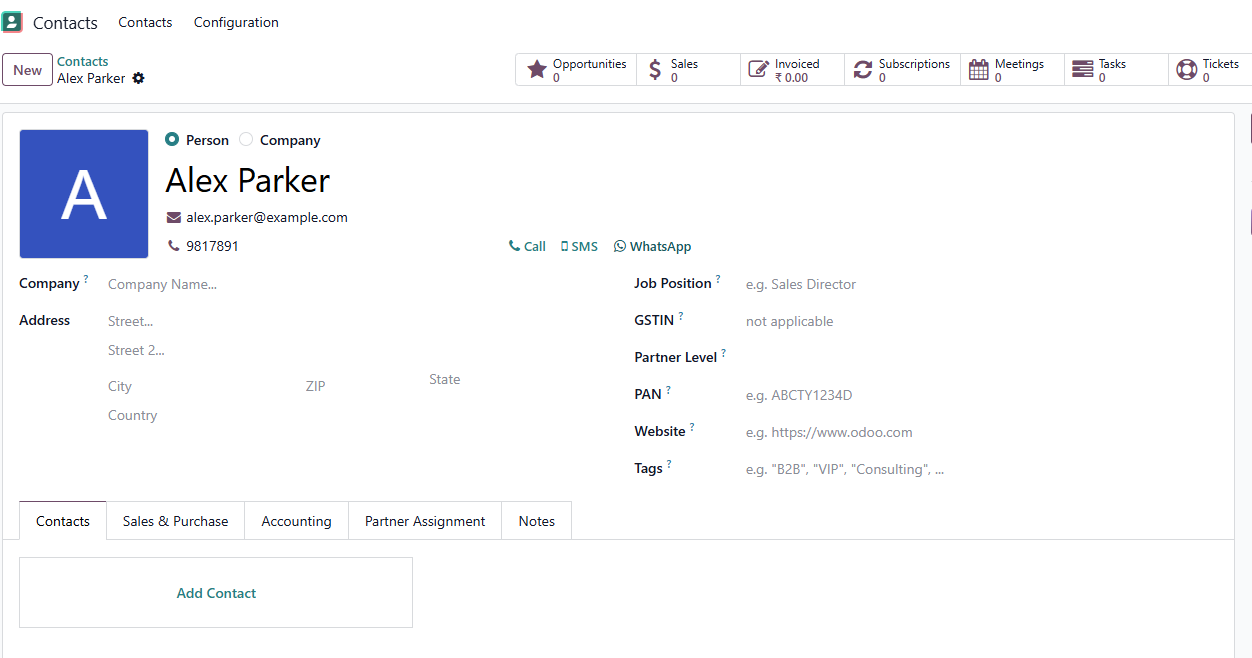
Task: Click the email envelope icon
Action: pos(174,217)
